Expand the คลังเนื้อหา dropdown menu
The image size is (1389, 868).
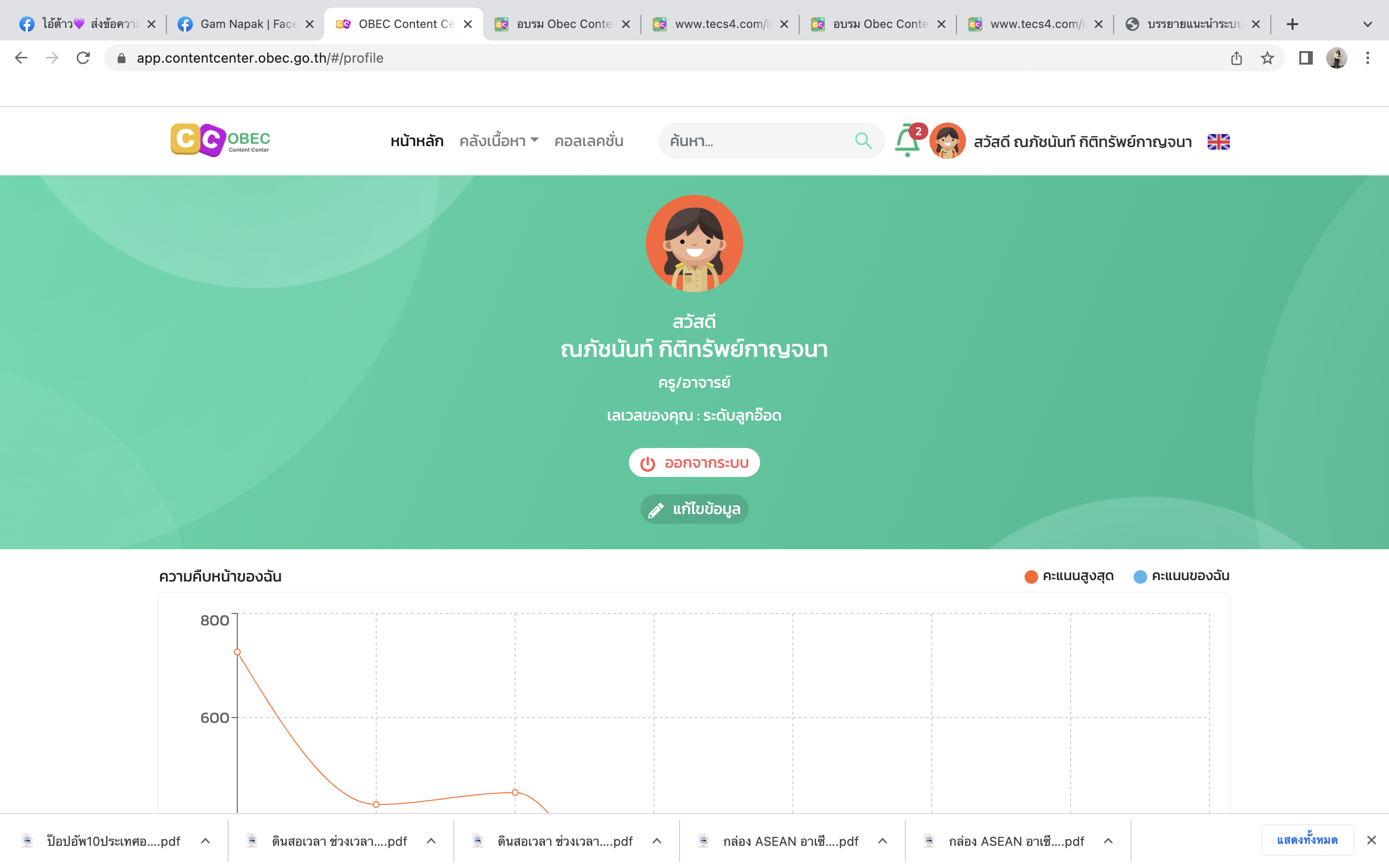pos(499,141)
